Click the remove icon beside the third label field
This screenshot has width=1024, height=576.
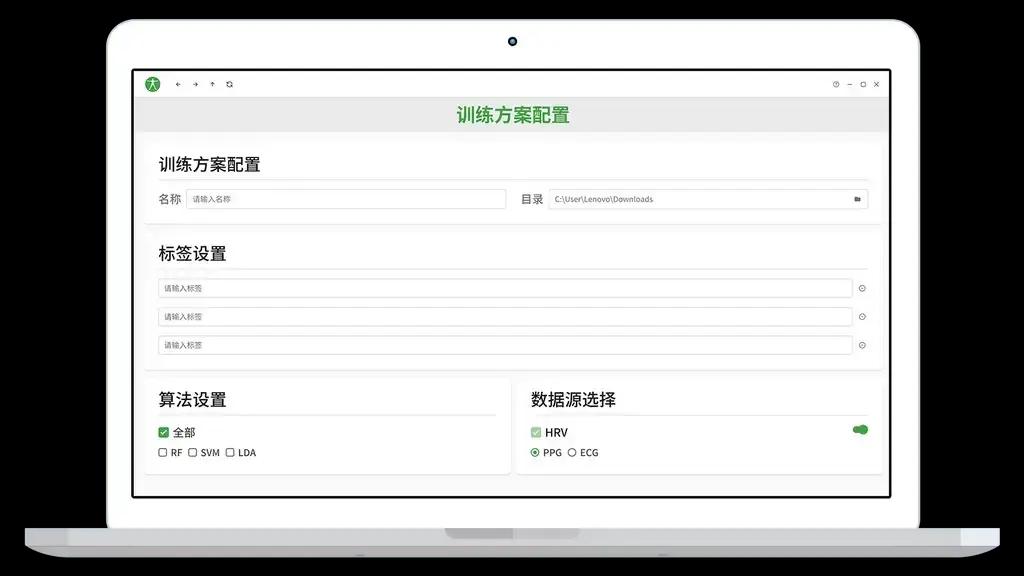pos(862,345)
